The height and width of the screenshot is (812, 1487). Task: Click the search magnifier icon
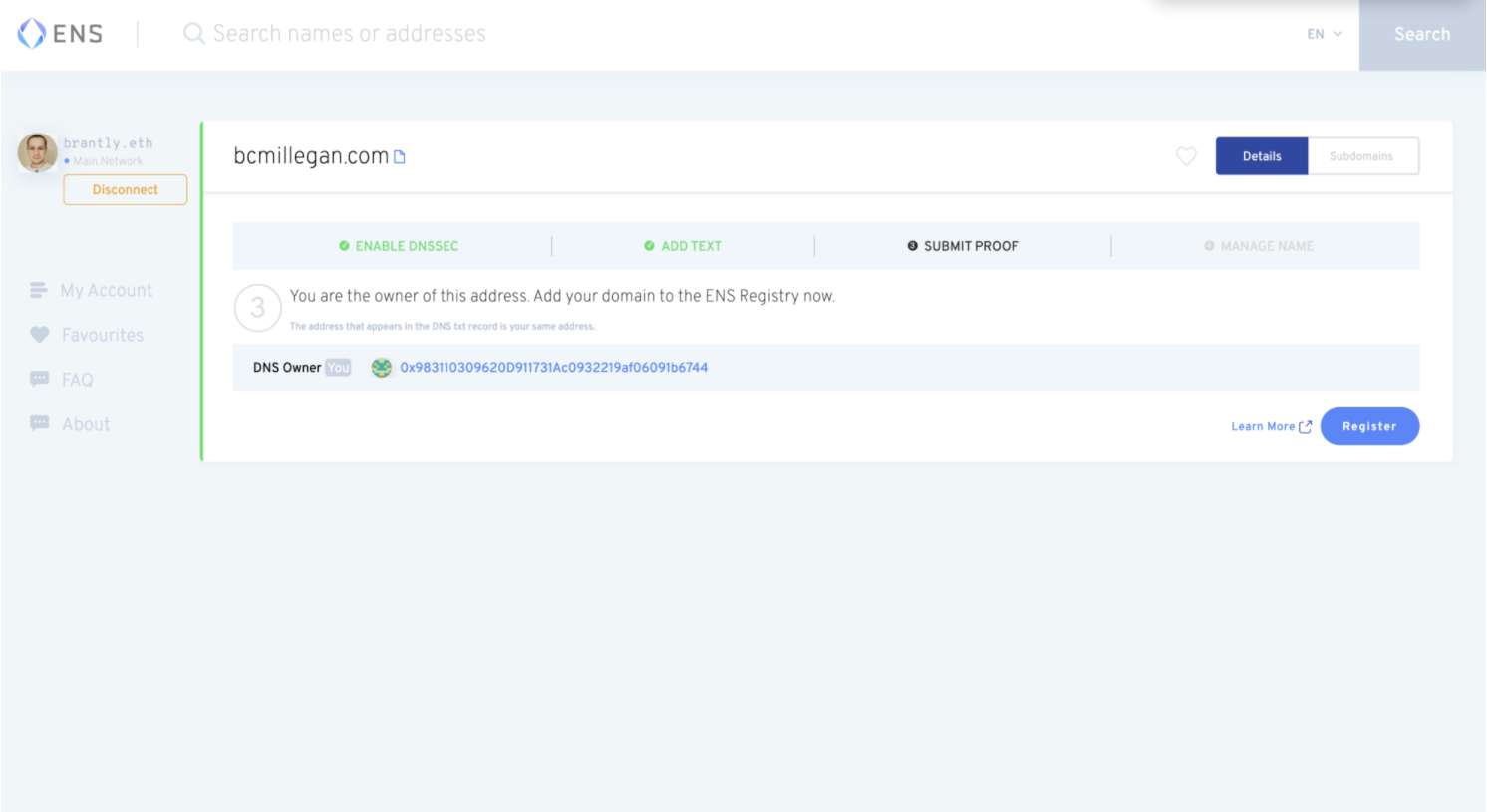click(x=194, y=34)
